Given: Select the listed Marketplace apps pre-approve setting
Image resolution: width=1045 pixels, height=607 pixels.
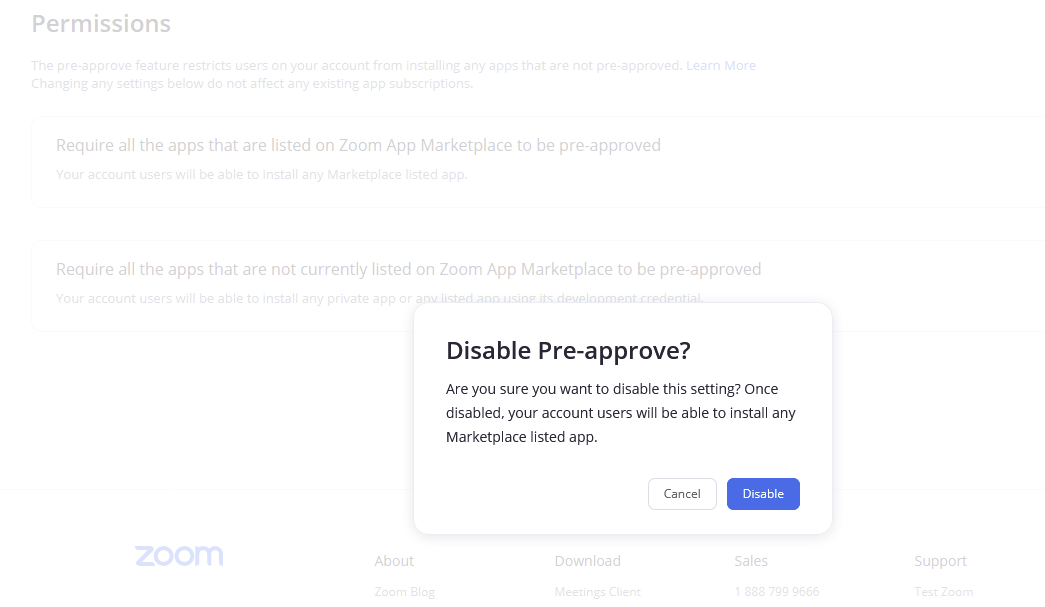Looking at the screenshot, I should tap(358, 146).
